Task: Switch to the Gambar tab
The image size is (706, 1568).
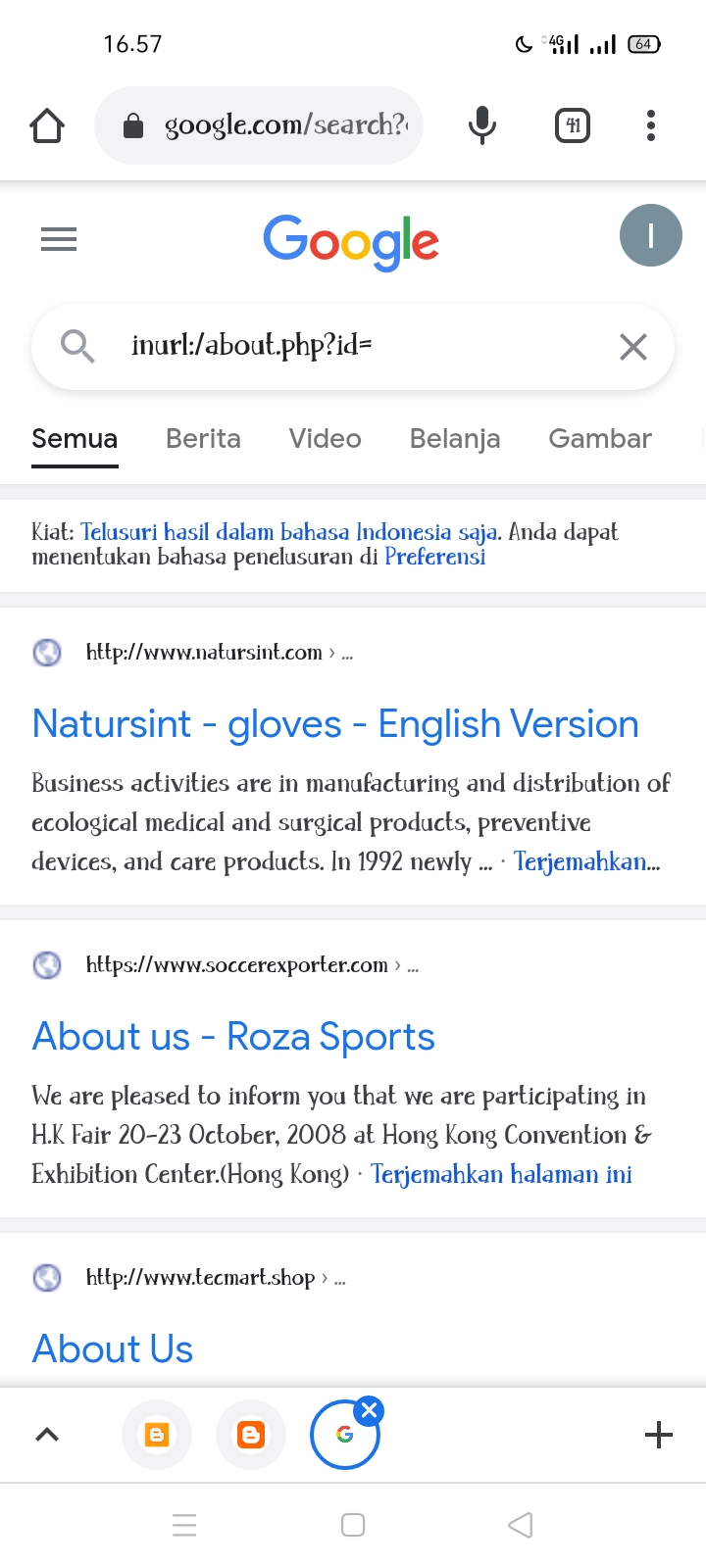Action: (x=599, y=439)
